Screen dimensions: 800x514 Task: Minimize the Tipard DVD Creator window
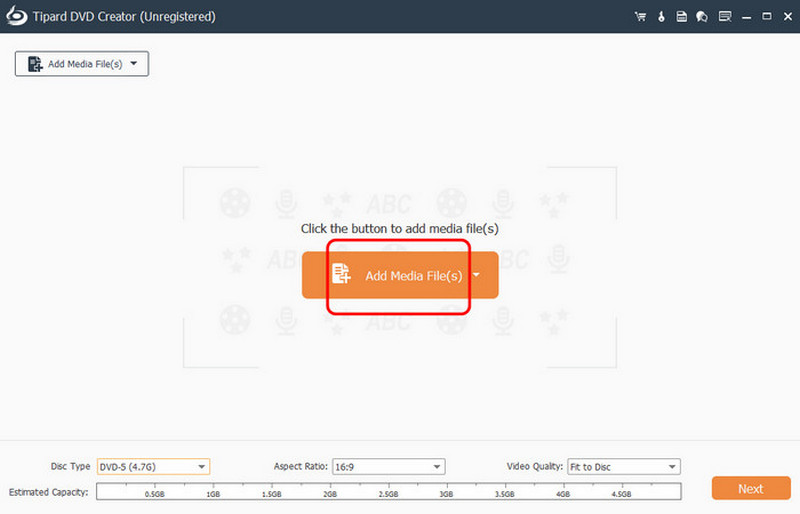(x=746, y=17)
